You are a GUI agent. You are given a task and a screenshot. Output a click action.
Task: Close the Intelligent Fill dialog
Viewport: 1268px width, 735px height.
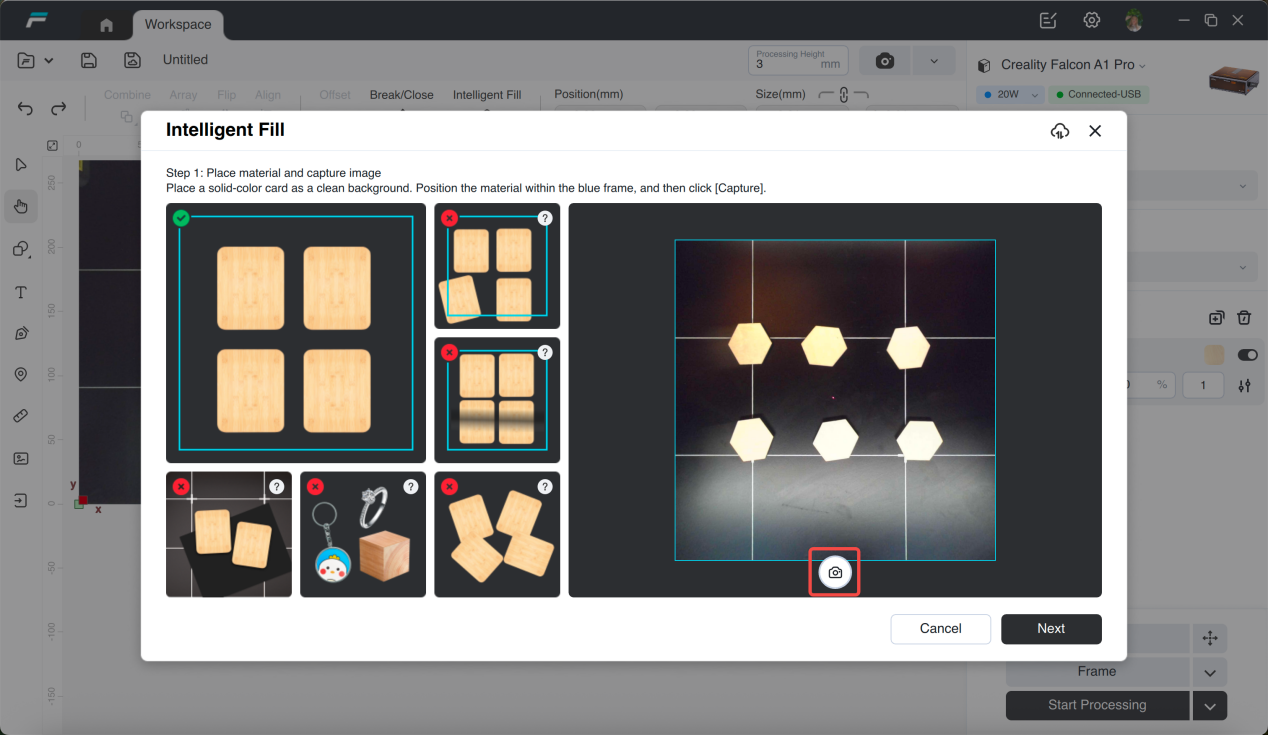tap(1095, 131)
